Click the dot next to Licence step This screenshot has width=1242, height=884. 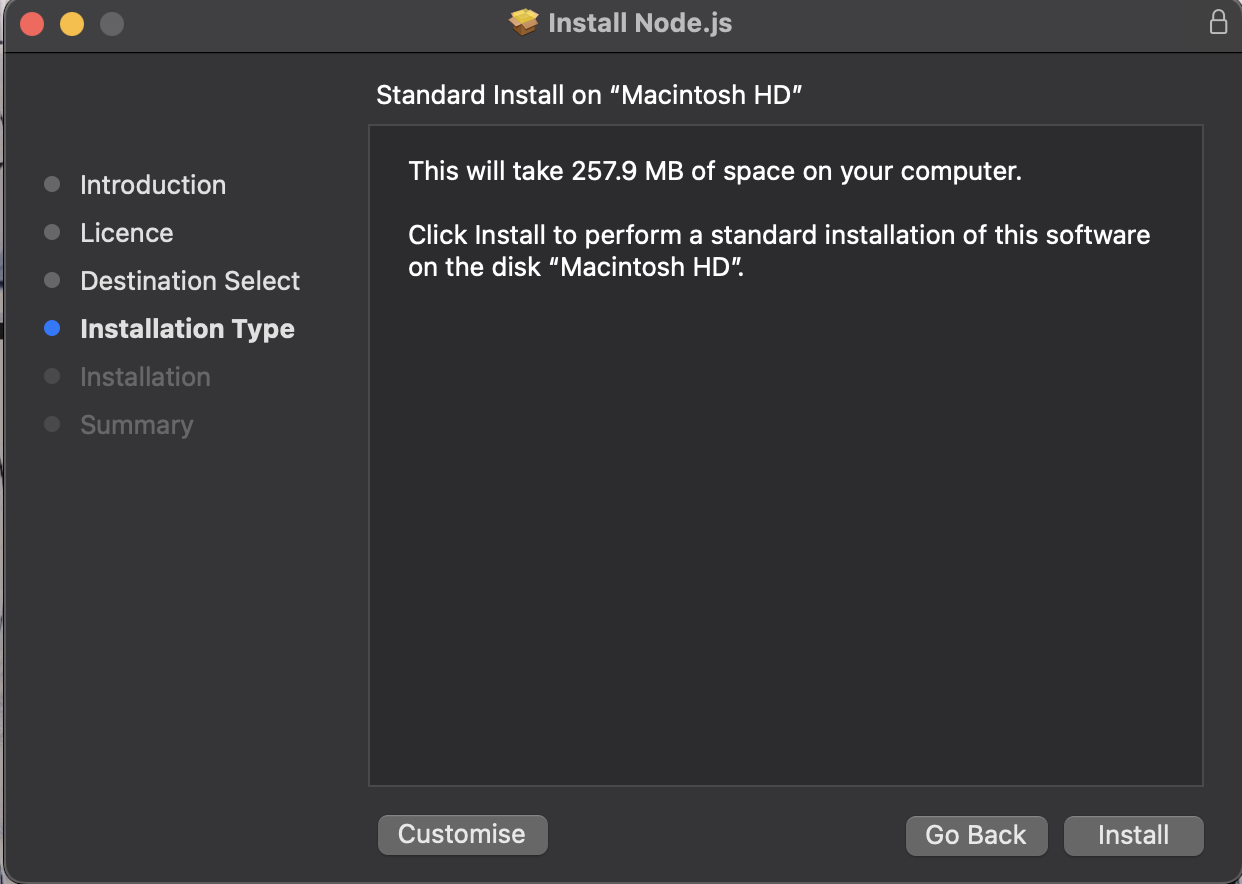point(51,232)
